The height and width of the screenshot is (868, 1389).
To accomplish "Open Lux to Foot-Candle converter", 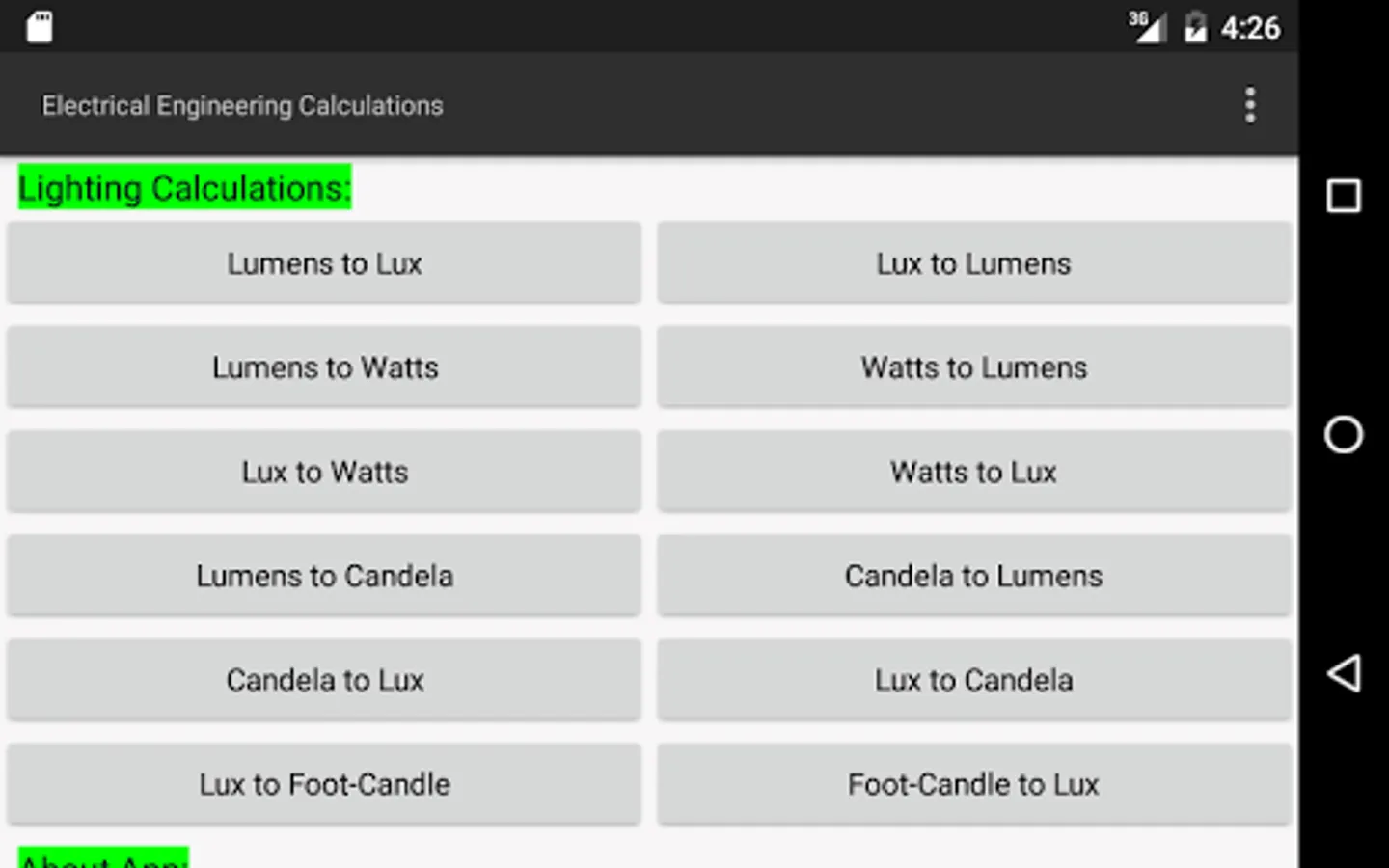I will pyautogui.click(x=324, y=784).
